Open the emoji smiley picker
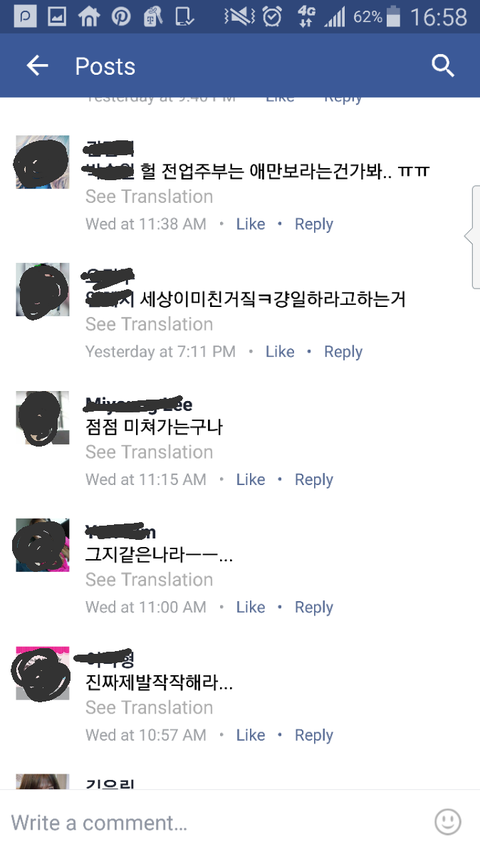This screenshot has height=854, width=480. tap(448, 821)
